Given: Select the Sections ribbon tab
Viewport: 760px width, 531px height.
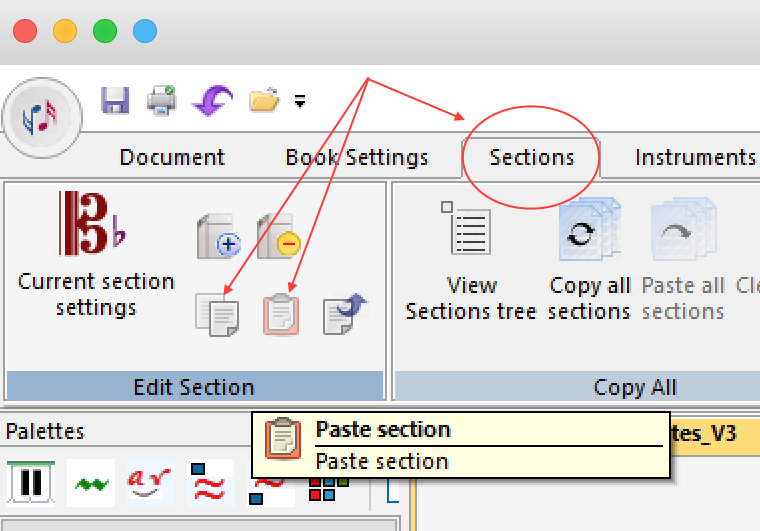Looking at the screenshot, I should [x=531, y=158].
